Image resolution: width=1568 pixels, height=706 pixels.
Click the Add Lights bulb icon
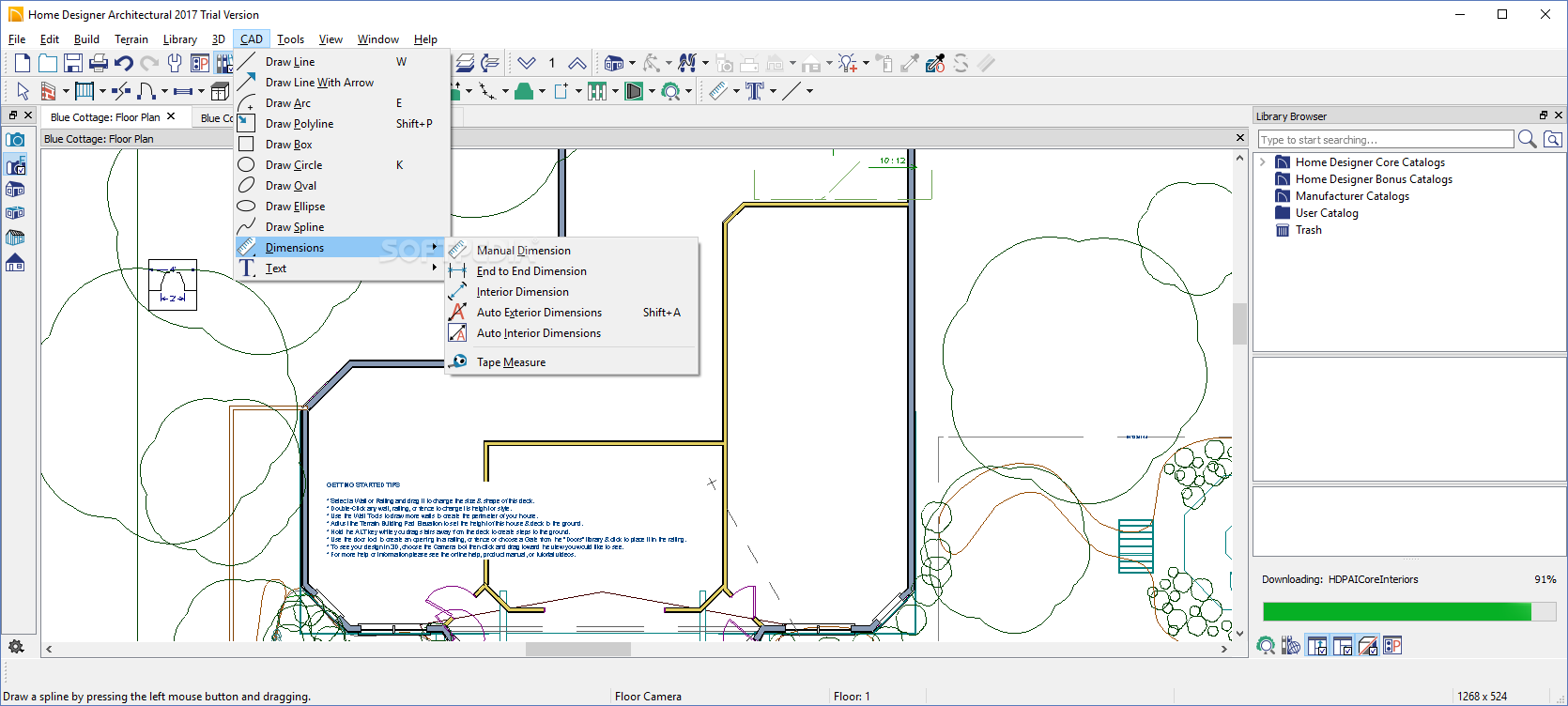(x=847, y=63)
